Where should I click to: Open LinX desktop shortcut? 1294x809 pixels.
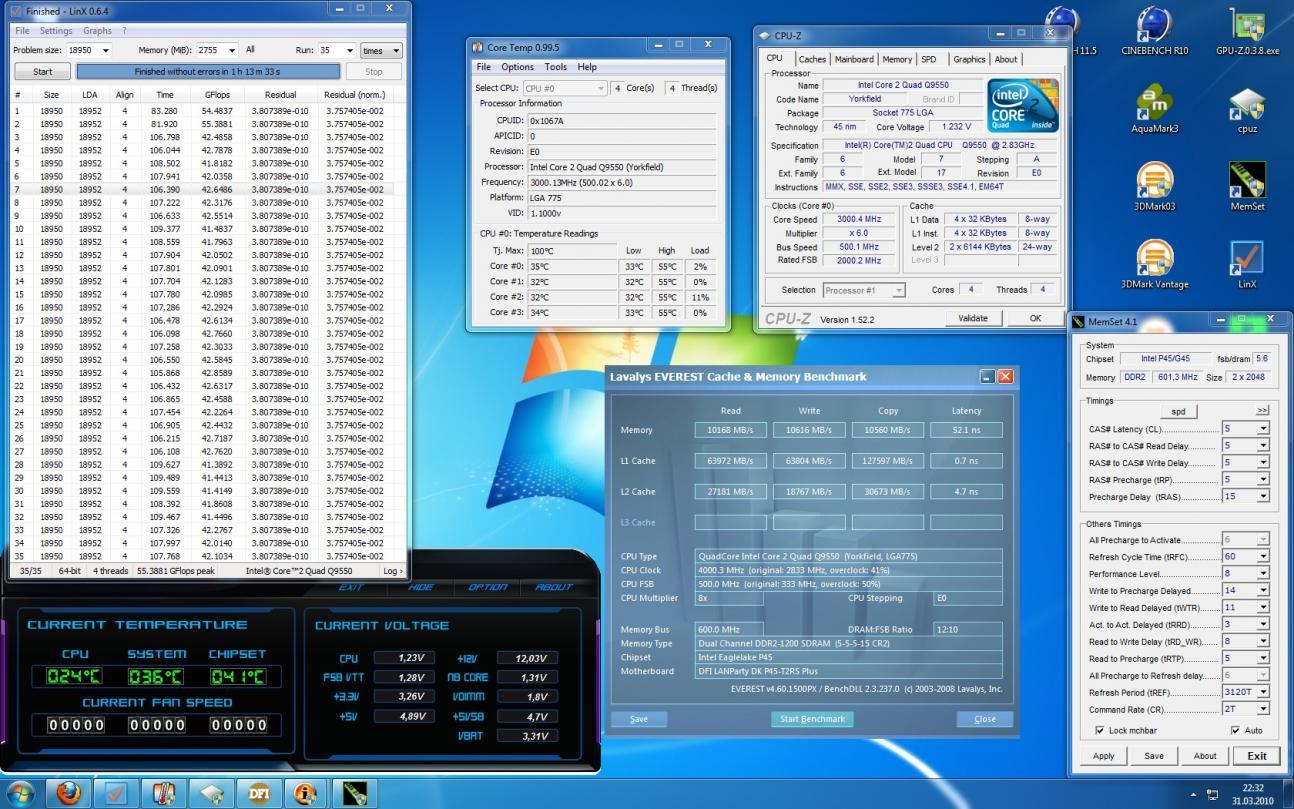point(1247,265)
